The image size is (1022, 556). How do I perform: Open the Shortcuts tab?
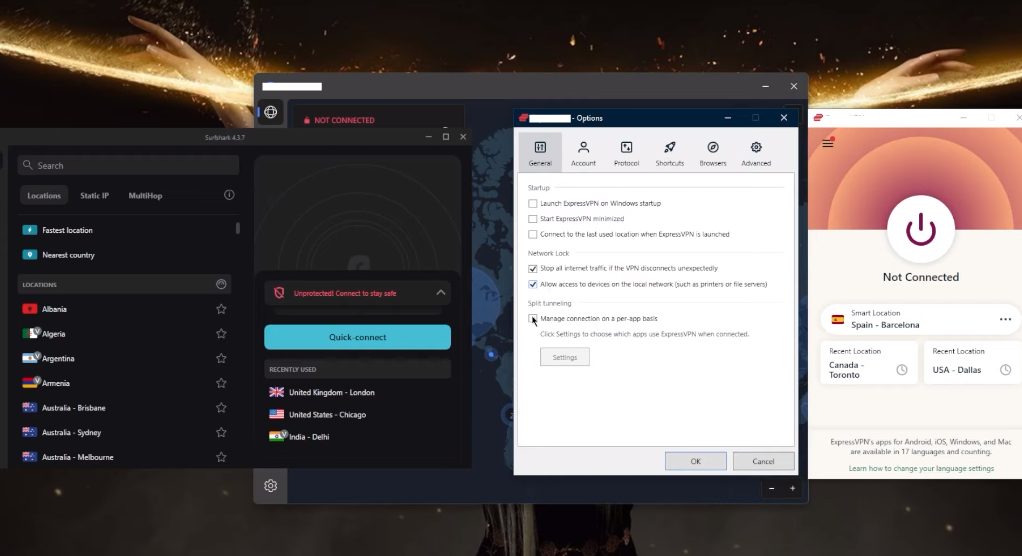click(669, 153)
